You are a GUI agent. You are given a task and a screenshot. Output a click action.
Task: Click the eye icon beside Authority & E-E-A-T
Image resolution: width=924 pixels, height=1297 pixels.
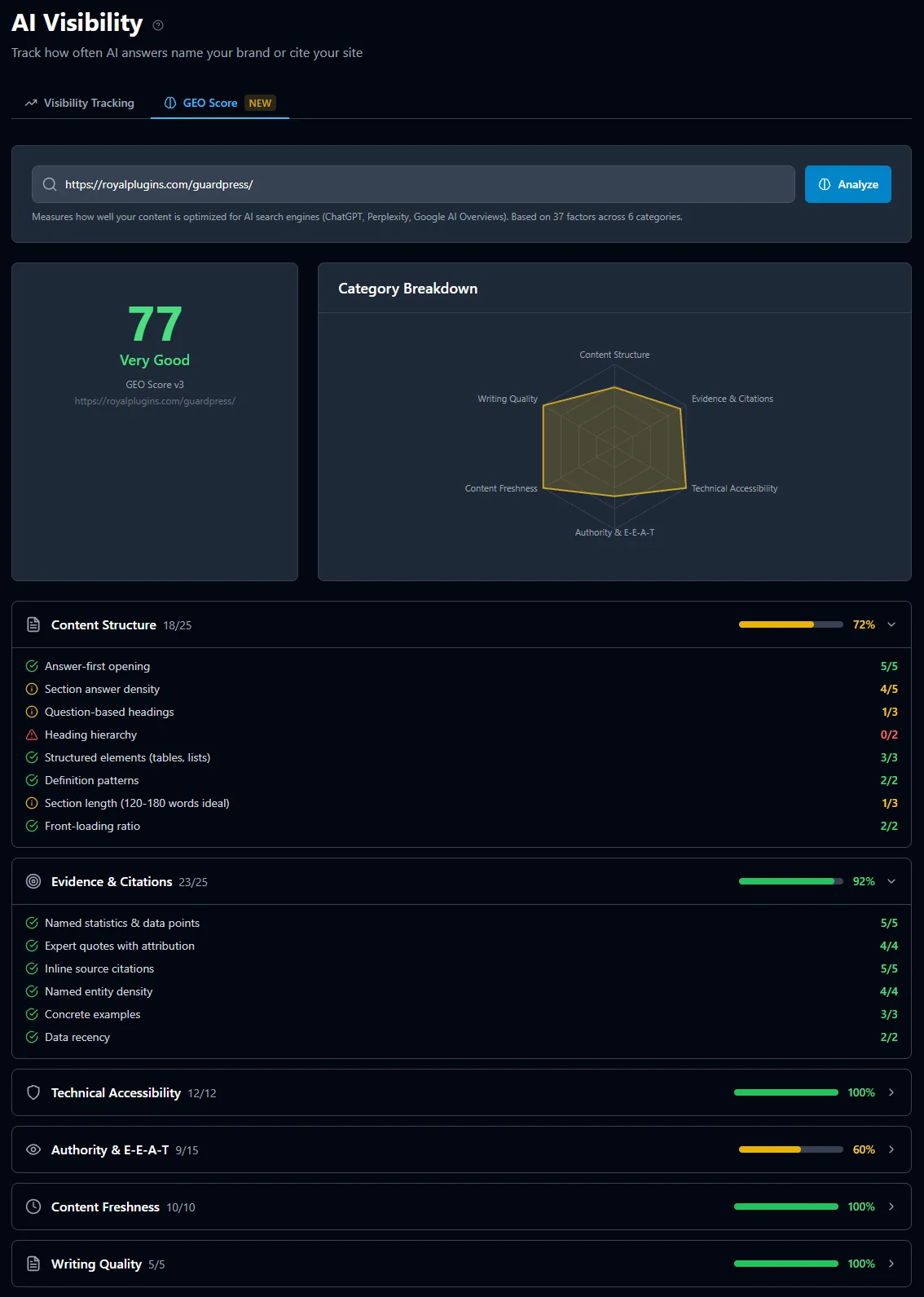[x=33, y=1149]
